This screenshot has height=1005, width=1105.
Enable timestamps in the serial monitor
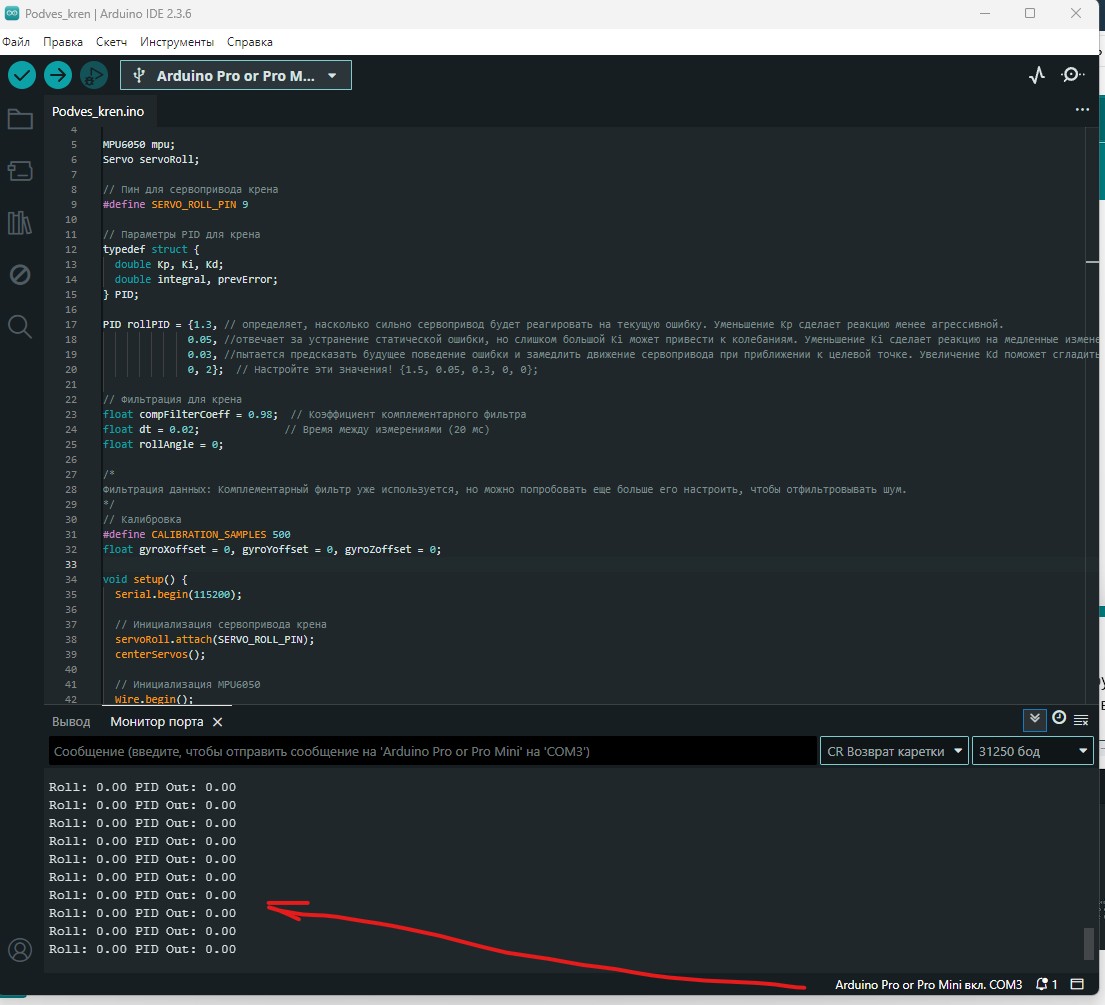[1058, 718]
